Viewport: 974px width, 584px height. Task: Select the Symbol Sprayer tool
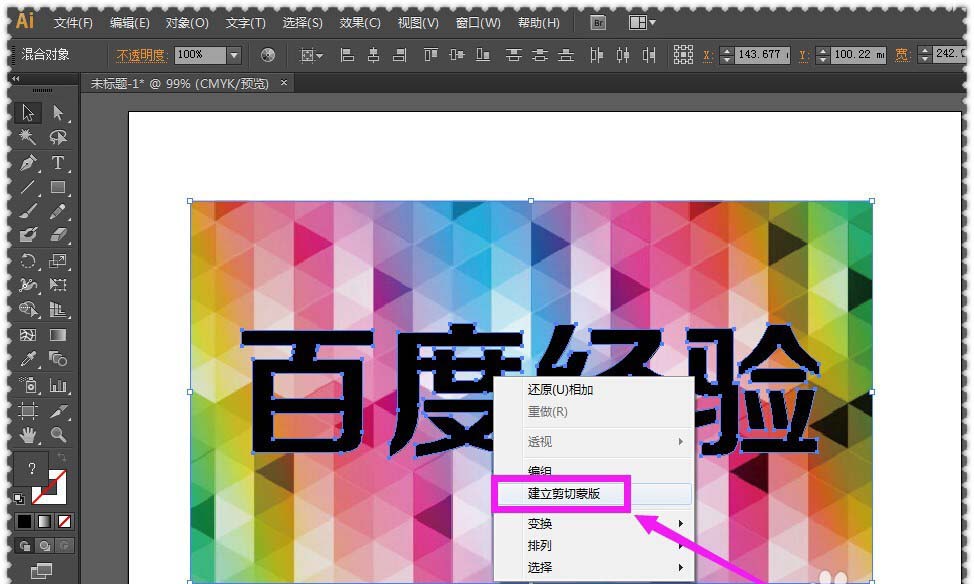pyautogui.click(x=27, y=386)
